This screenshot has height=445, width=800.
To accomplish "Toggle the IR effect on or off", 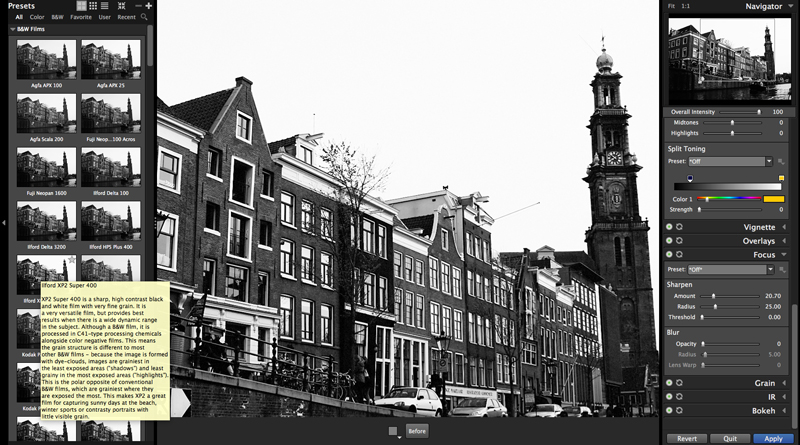I will (x=669, y=397).
